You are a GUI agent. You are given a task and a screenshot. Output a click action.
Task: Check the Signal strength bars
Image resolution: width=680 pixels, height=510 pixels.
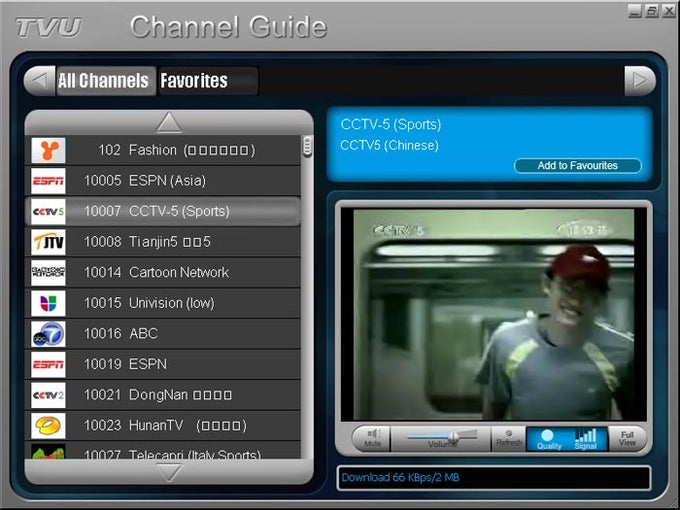click(x=585, y=439)
